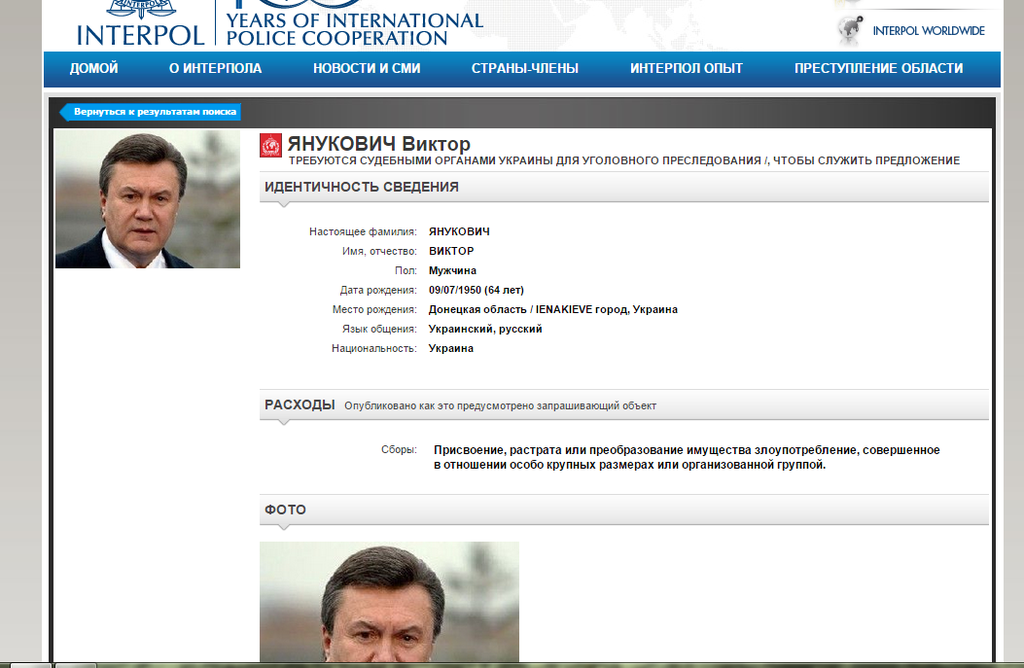Open the СТРАНЫ-ЧЛЕНЫ navigation item
1024x668 pixels.
pyautogui.click(x=525, y=69)
